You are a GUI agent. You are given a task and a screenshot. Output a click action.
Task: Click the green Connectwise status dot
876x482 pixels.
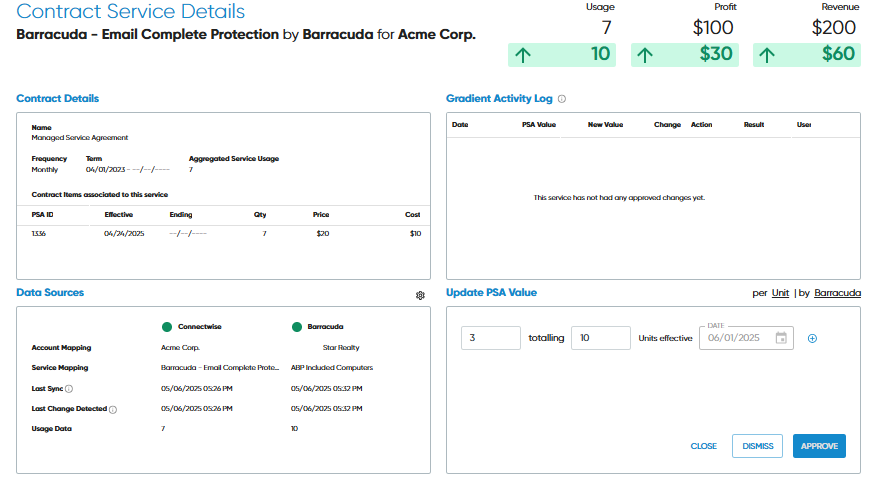tap(166, 327)
